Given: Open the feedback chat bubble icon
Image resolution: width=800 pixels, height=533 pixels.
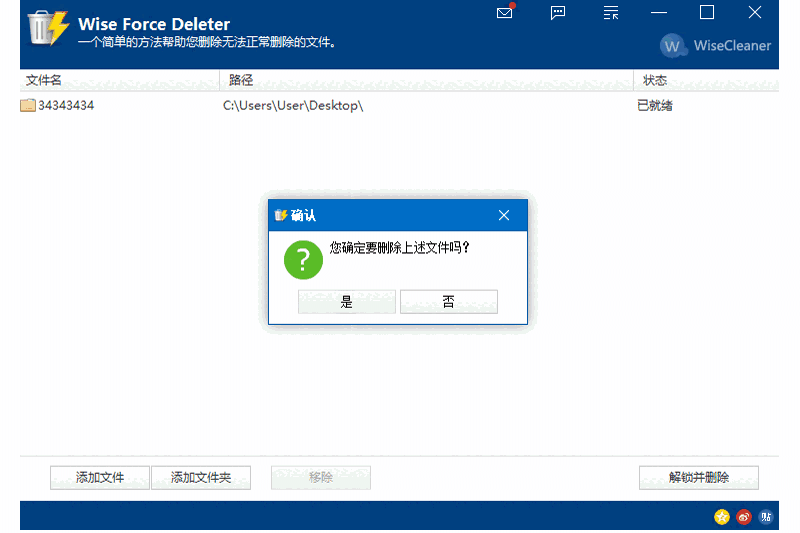Looking at the screenshot, I should (558, 12).
